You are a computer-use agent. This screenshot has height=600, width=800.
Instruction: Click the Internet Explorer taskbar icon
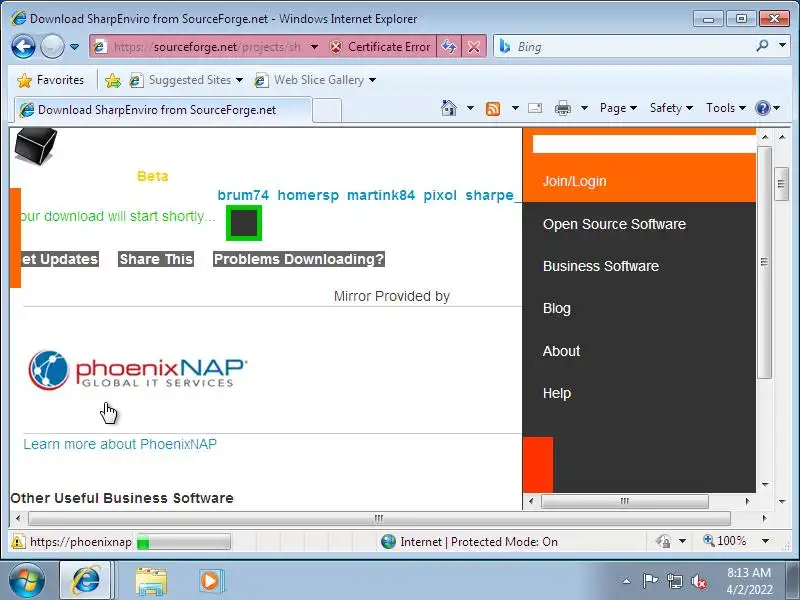[86, 581]
